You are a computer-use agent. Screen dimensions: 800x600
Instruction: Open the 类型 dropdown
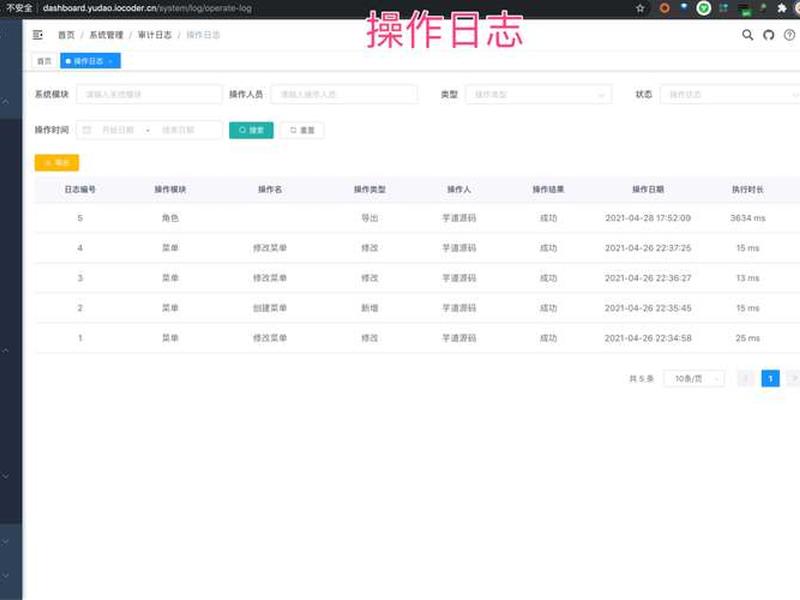pyautogui.click(x=538, y=94)
